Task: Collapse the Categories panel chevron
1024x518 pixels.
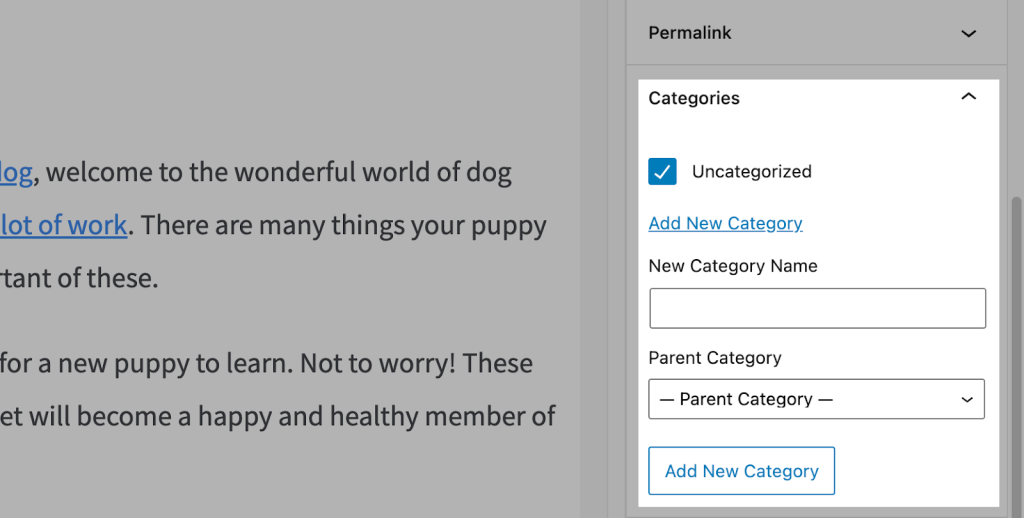Action: coord(968,98)
